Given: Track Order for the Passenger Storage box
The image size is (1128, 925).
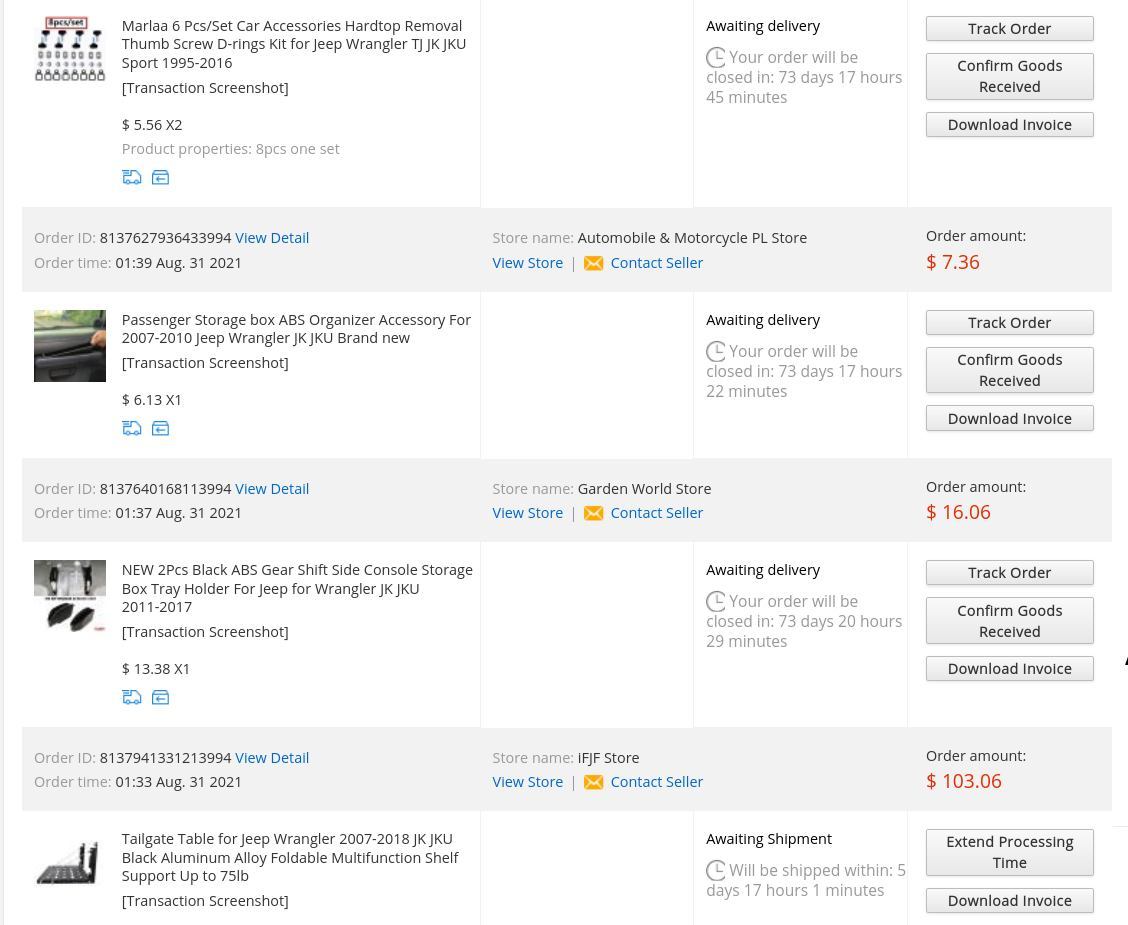Looking at the screenshot, I should point(1009,322).
